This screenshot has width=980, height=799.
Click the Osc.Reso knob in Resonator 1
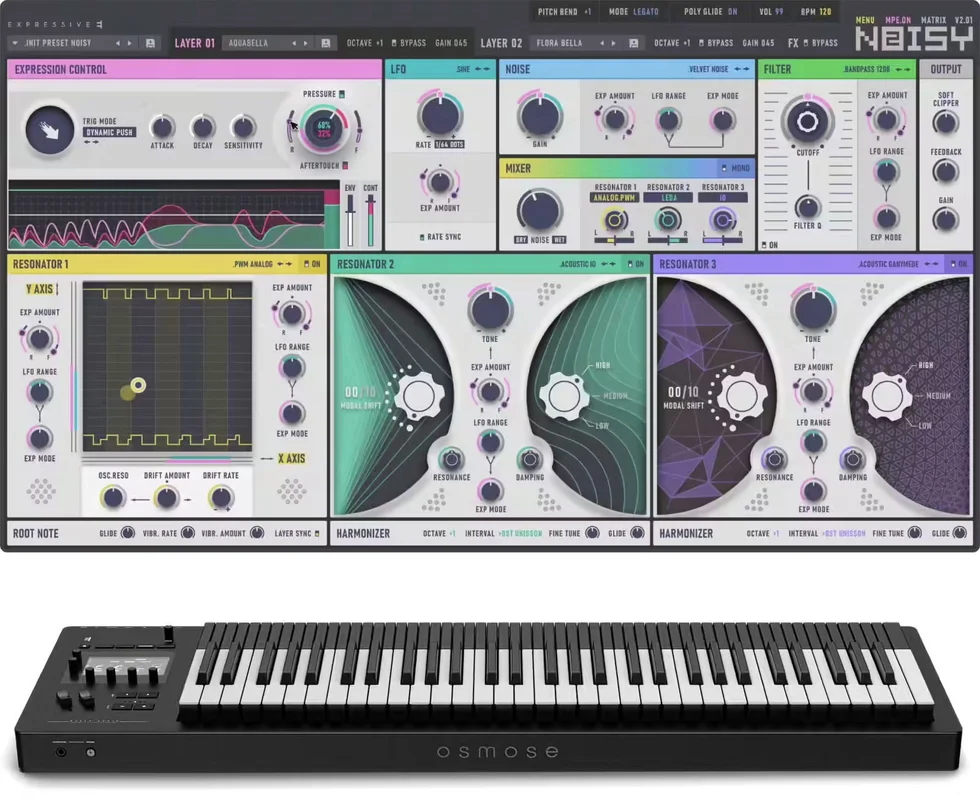click(x=113, y=498)
